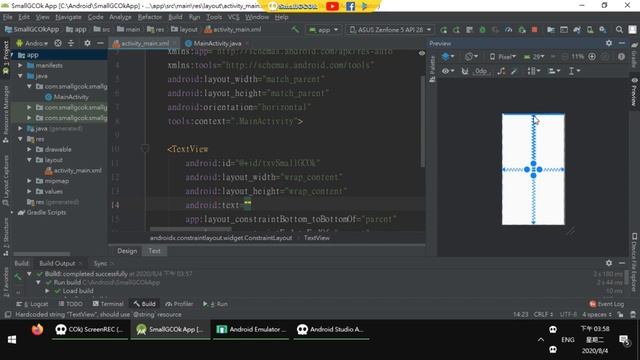Click the scroll-from-source target icon in Project panel
Viewport: 640px width, 360px height.
58,43
